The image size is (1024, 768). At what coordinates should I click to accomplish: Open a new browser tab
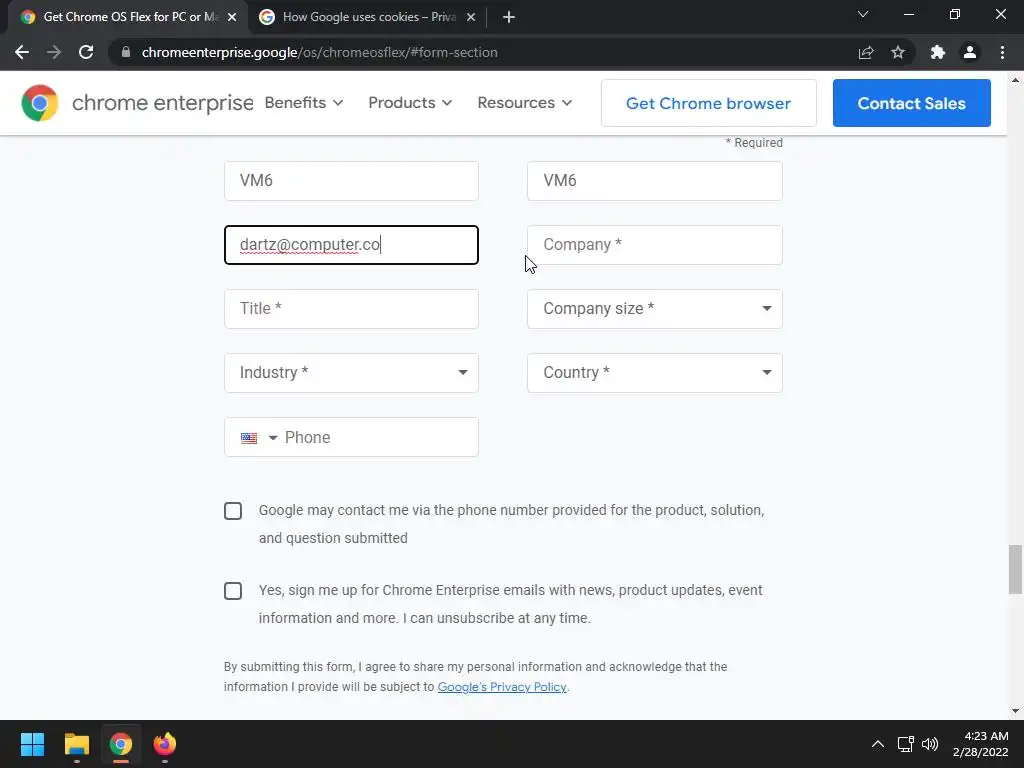[509, 17]
